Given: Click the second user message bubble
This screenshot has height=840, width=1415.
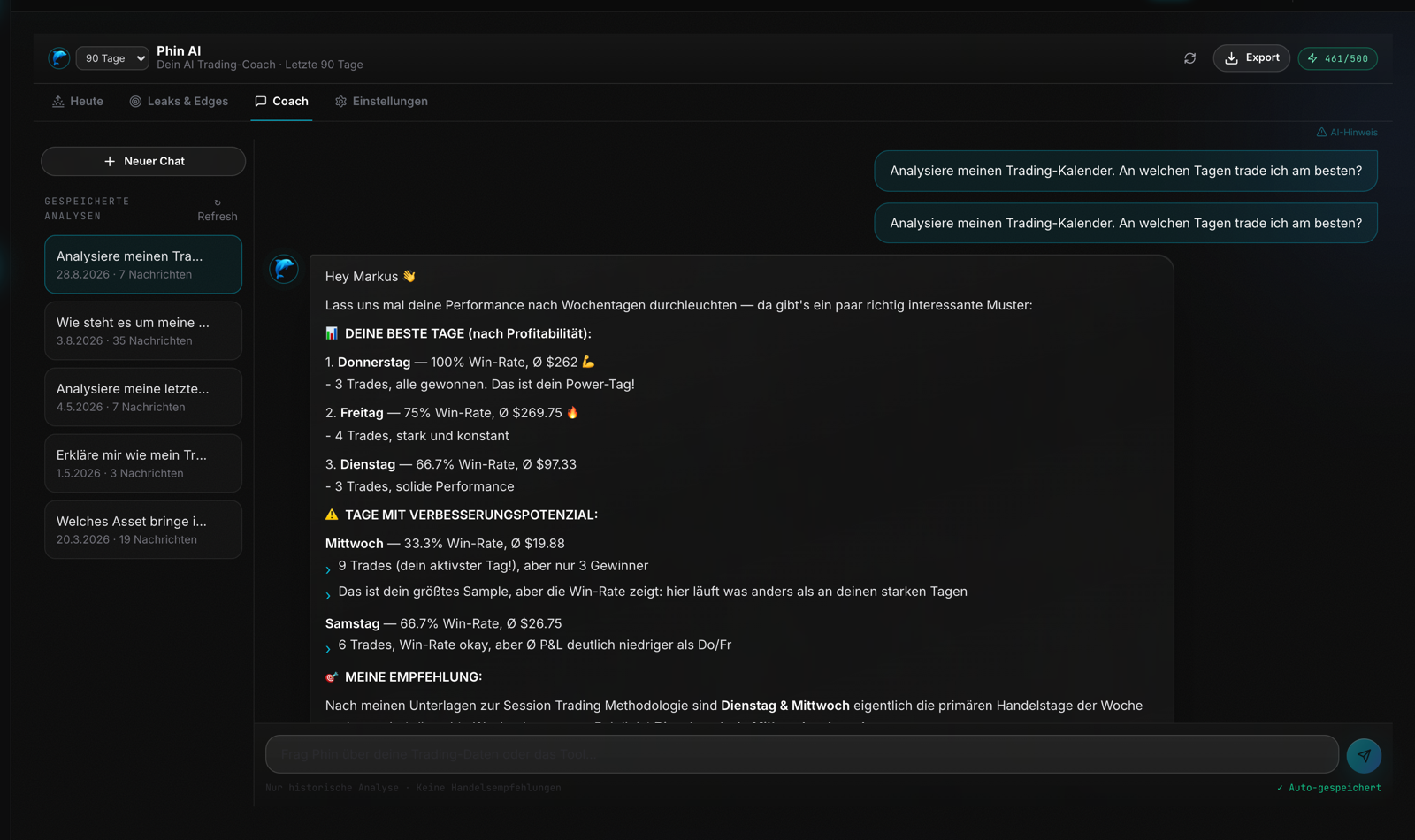Looking at the screenshot, I should pyautogui.click(x=1126, y=223).
